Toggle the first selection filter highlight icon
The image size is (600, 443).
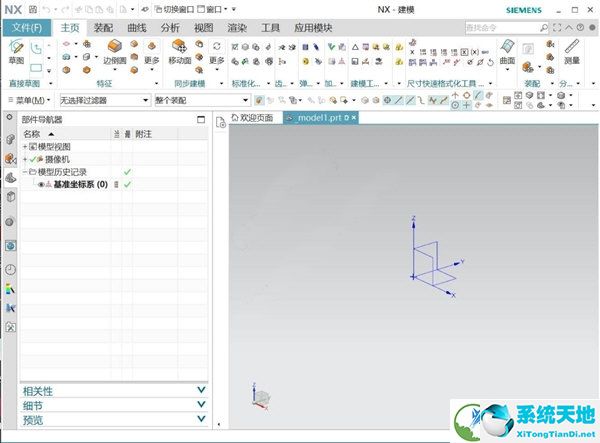tap(259, 100)
